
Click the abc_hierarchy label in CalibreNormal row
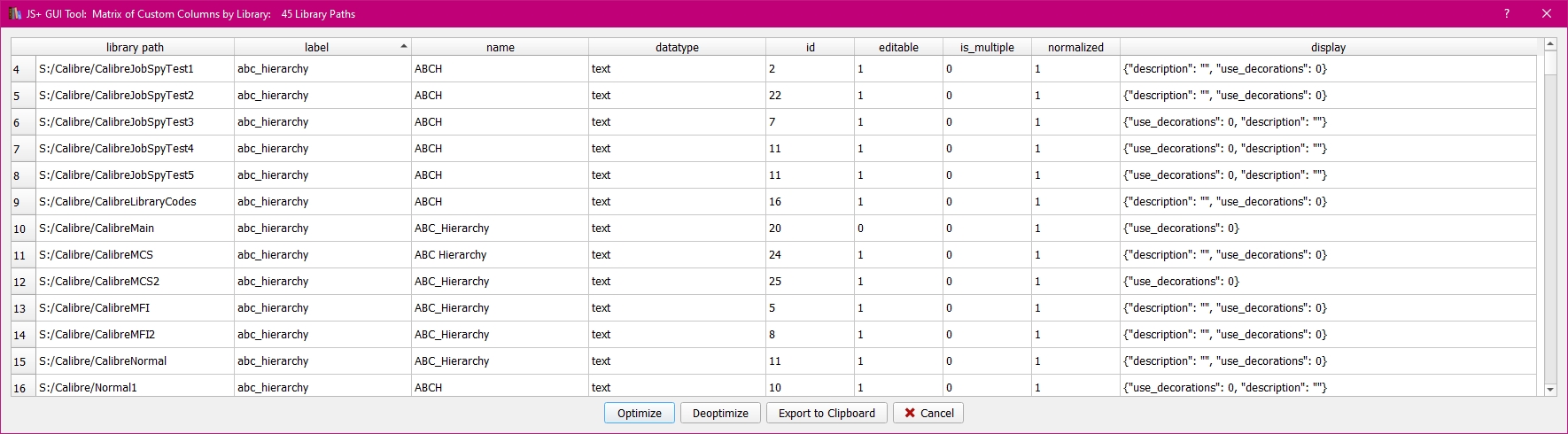point(322,361)
